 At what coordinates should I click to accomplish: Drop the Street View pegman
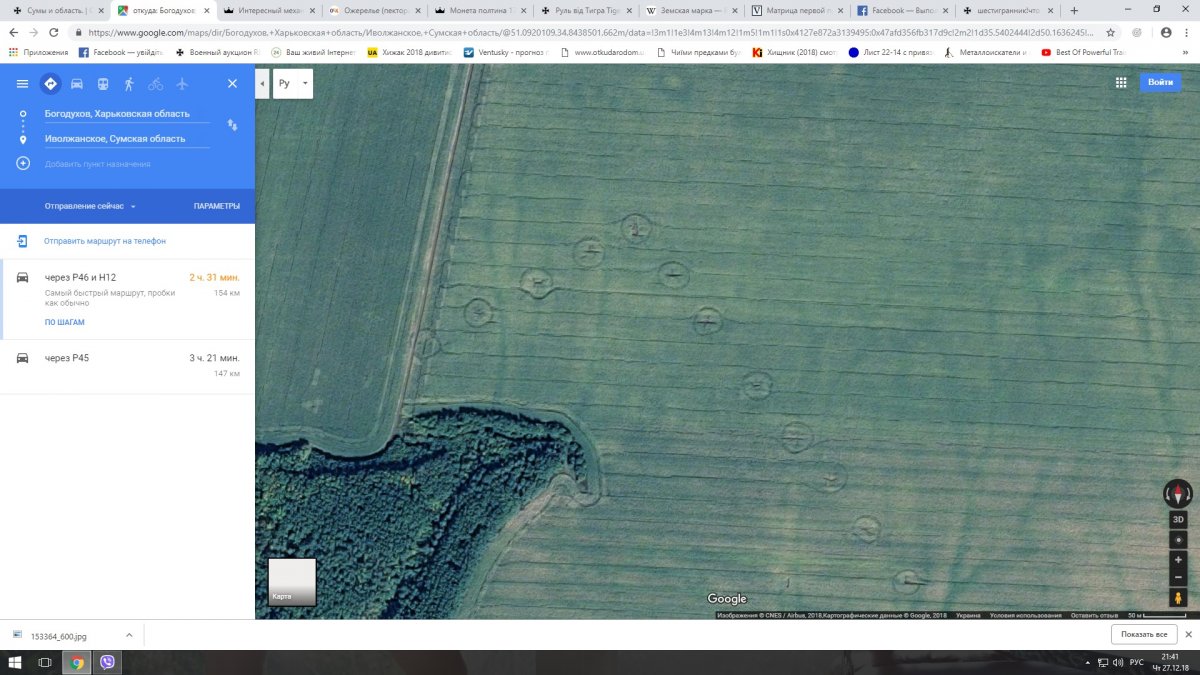pyautogui.click(x=1178, y=597)
